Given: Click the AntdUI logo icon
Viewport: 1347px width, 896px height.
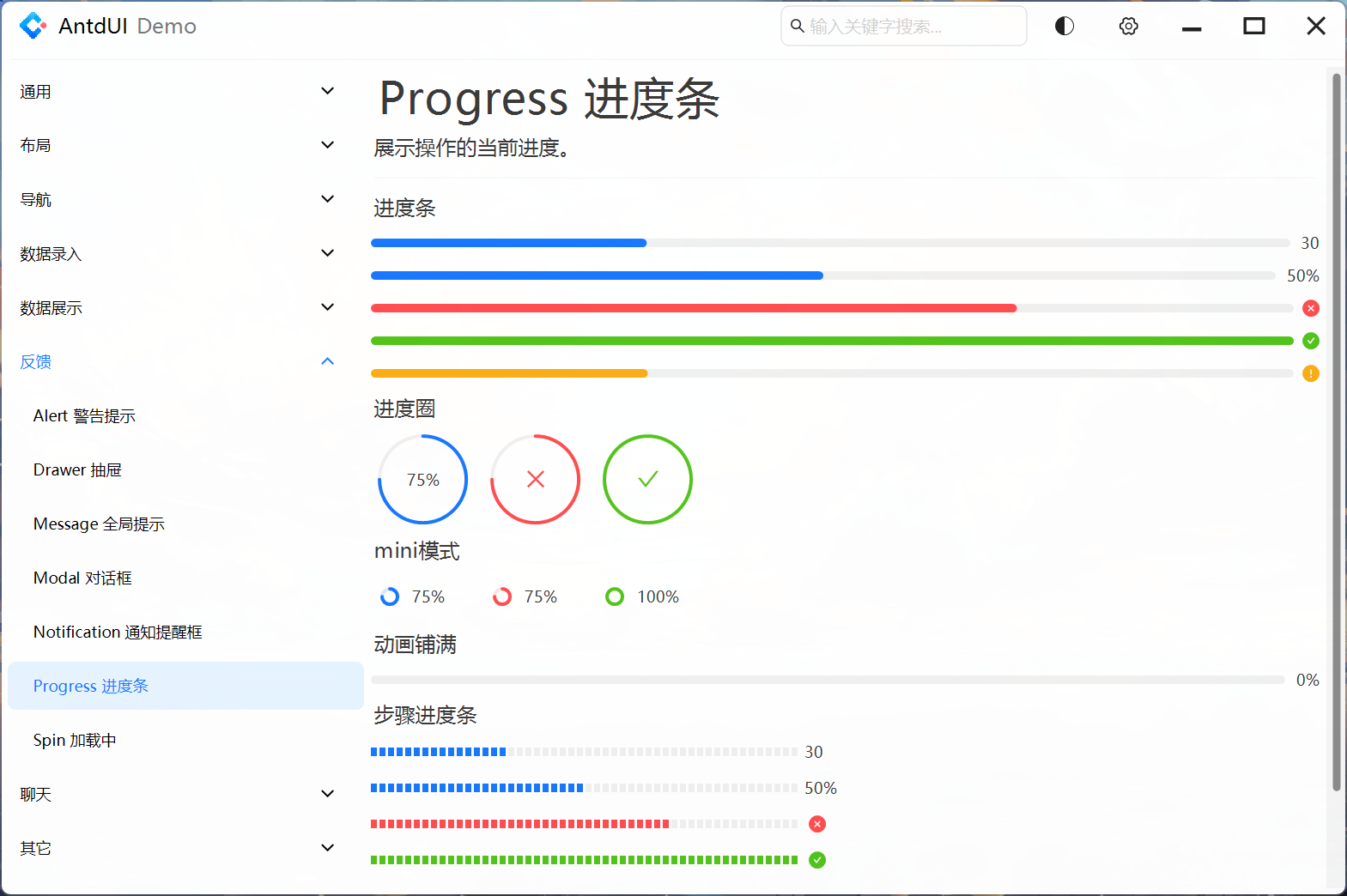Looking at the screenshot, I should coord(33,26).
